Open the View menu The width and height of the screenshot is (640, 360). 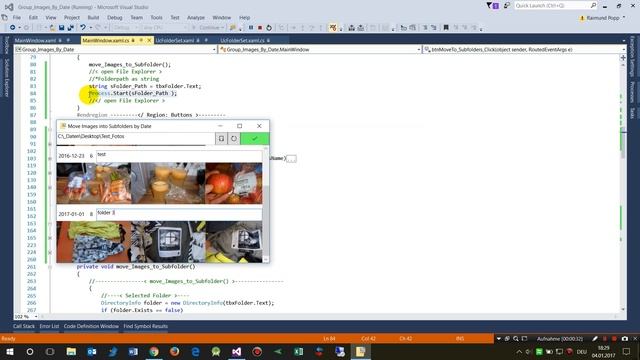(51, 18)
